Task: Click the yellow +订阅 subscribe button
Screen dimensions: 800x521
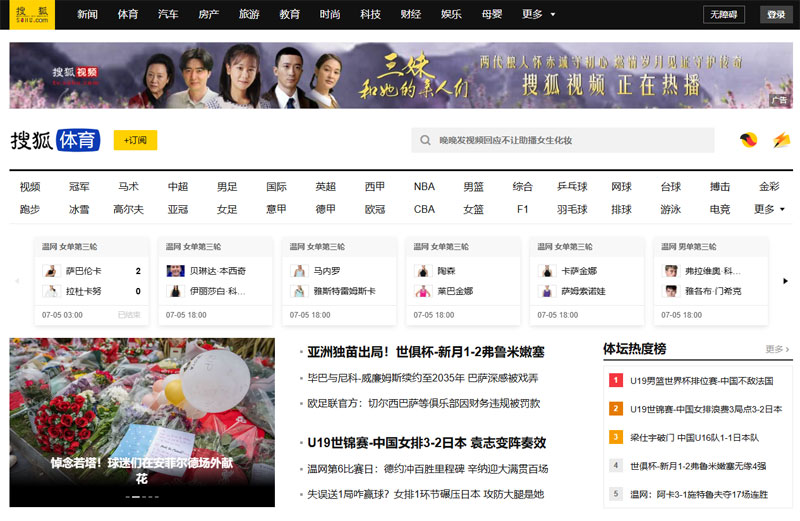Action: pyautogui.click(x=135, y=140)
